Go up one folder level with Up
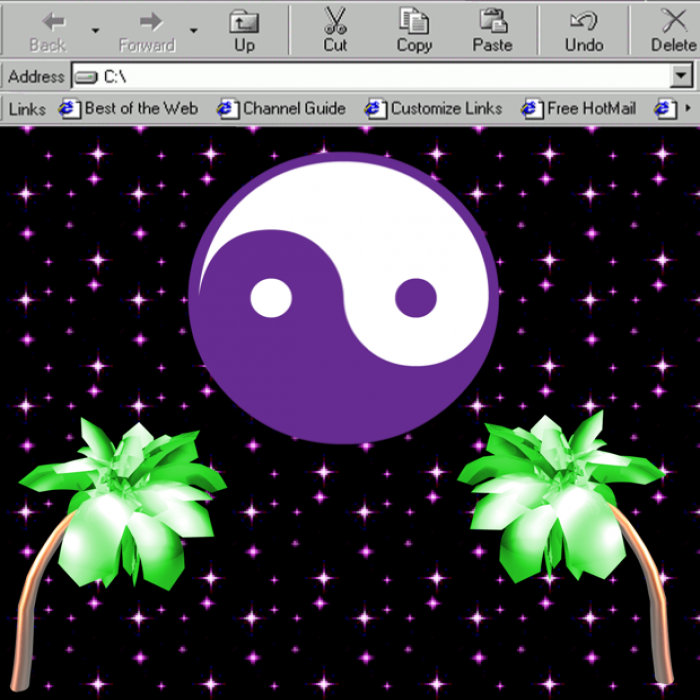This screenshot has width=700, height=700. [244, 28]
